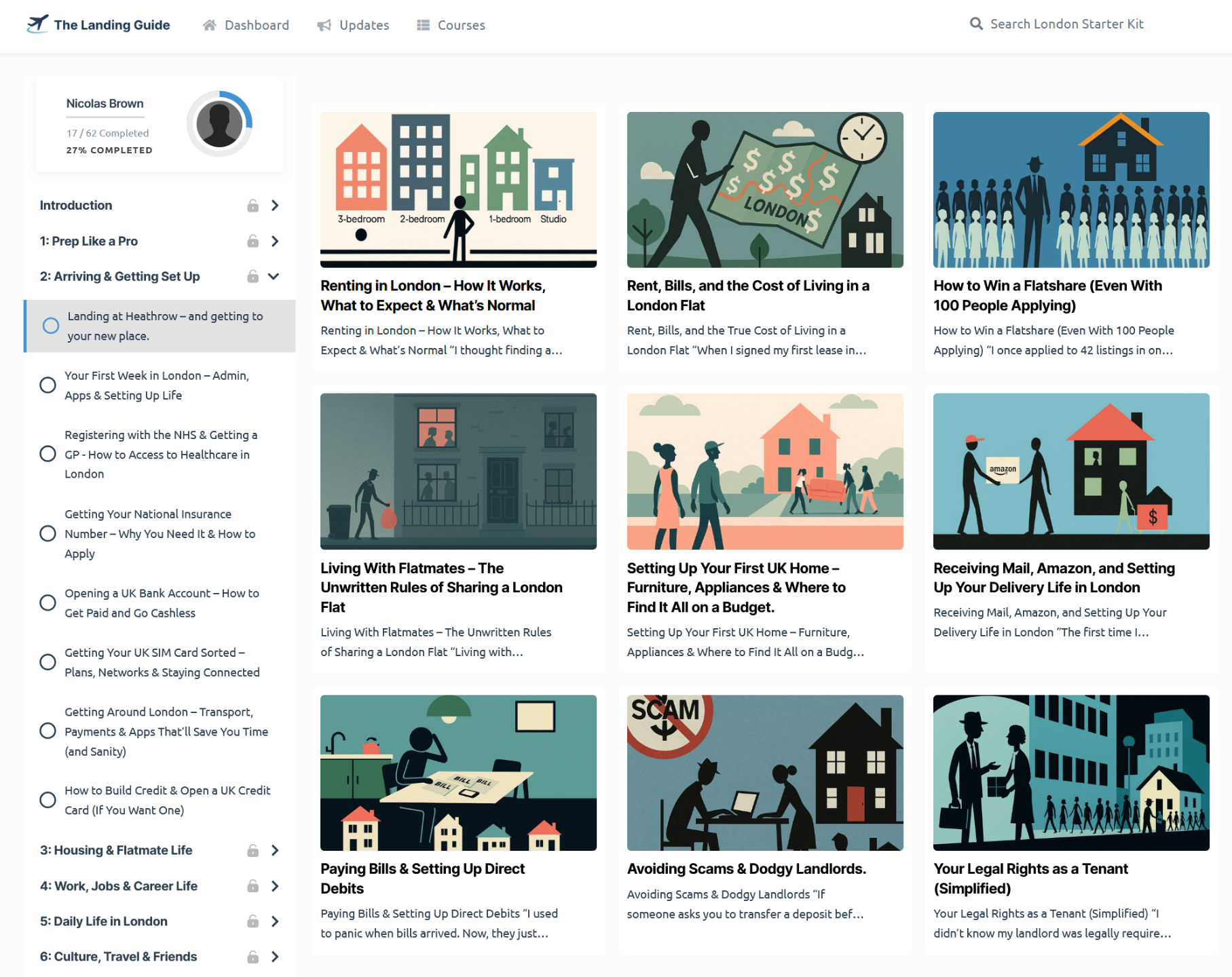Open the Courses menu item
The height and width of the screenshot is (977, 1232).
(451, 25)
